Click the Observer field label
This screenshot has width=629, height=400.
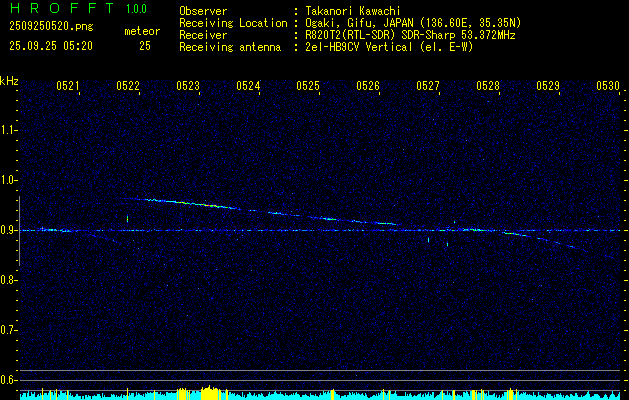tap(203, 11)
